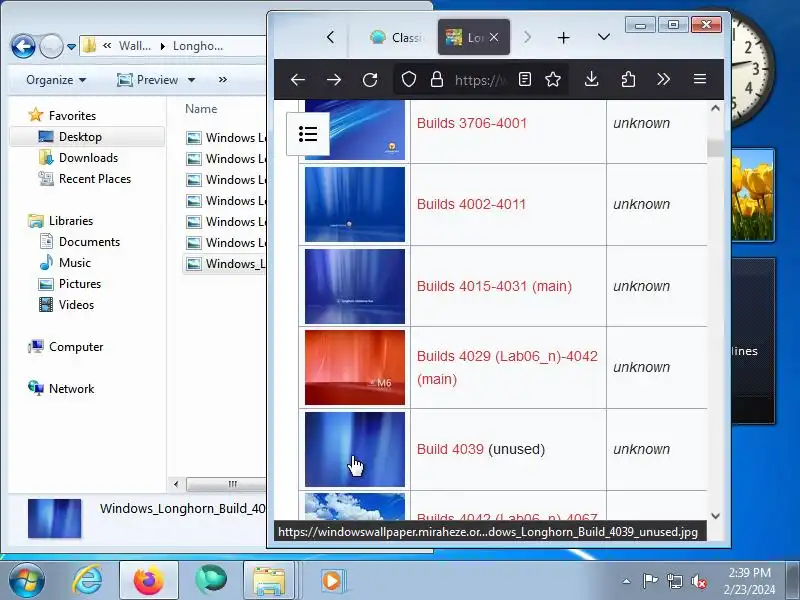Open the Builds 4029 (Lab06_n)-4042 link
Screen dimensions: 800x600
point(507,367)
